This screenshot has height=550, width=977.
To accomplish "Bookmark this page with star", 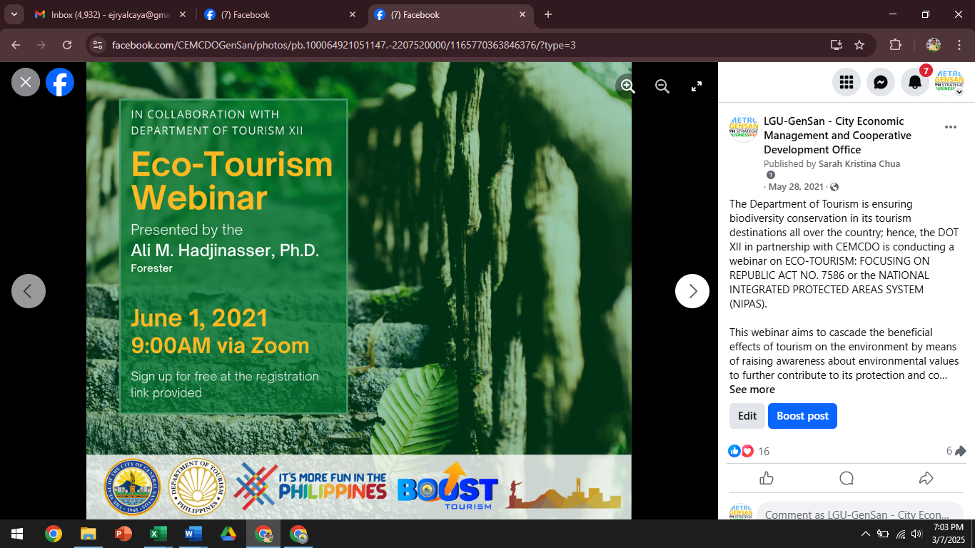I will point(859,45).
